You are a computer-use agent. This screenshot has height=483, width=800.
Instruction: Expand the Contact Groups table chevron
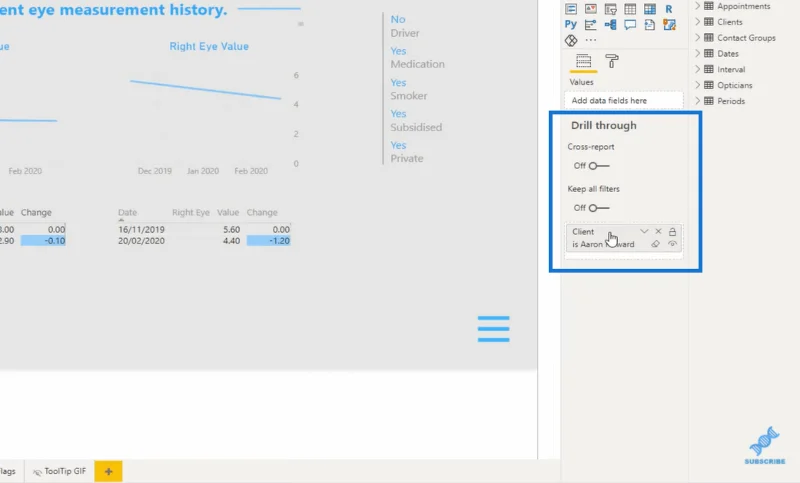pyautogui.click(x=697, y=38)
